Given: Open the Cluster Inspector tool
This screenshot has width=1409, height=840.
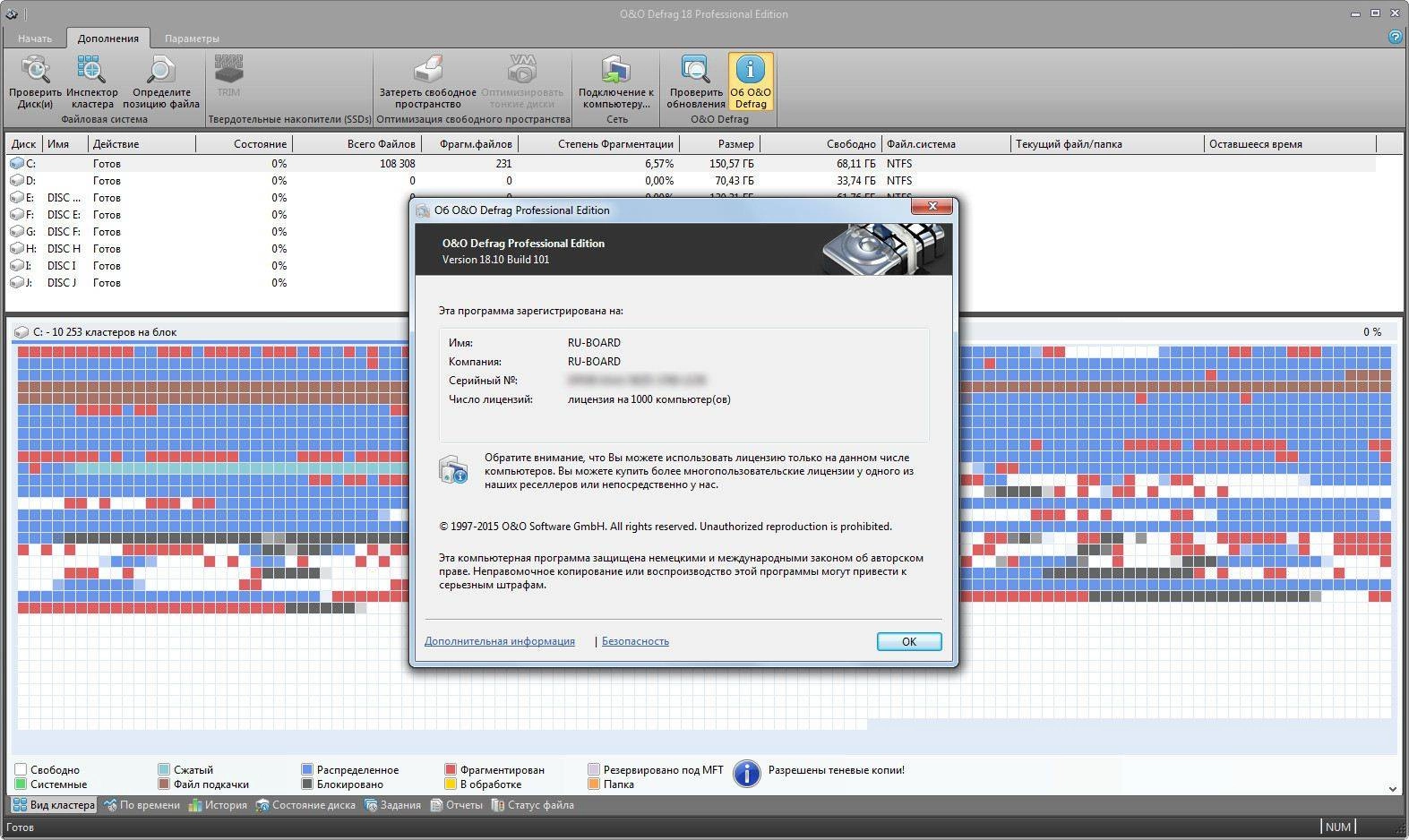Looking at the screenshot, I should pyautogui.click(x=91, y=69).
